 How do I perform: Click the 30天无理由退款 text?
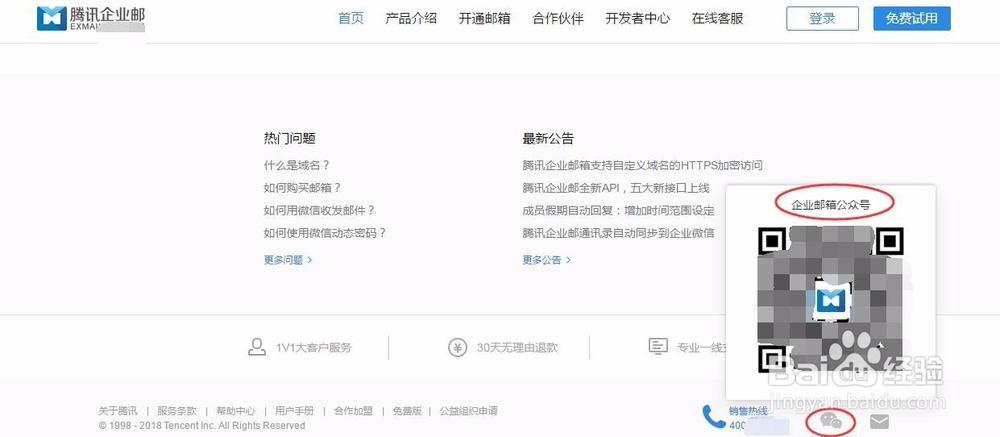point(517,348)
